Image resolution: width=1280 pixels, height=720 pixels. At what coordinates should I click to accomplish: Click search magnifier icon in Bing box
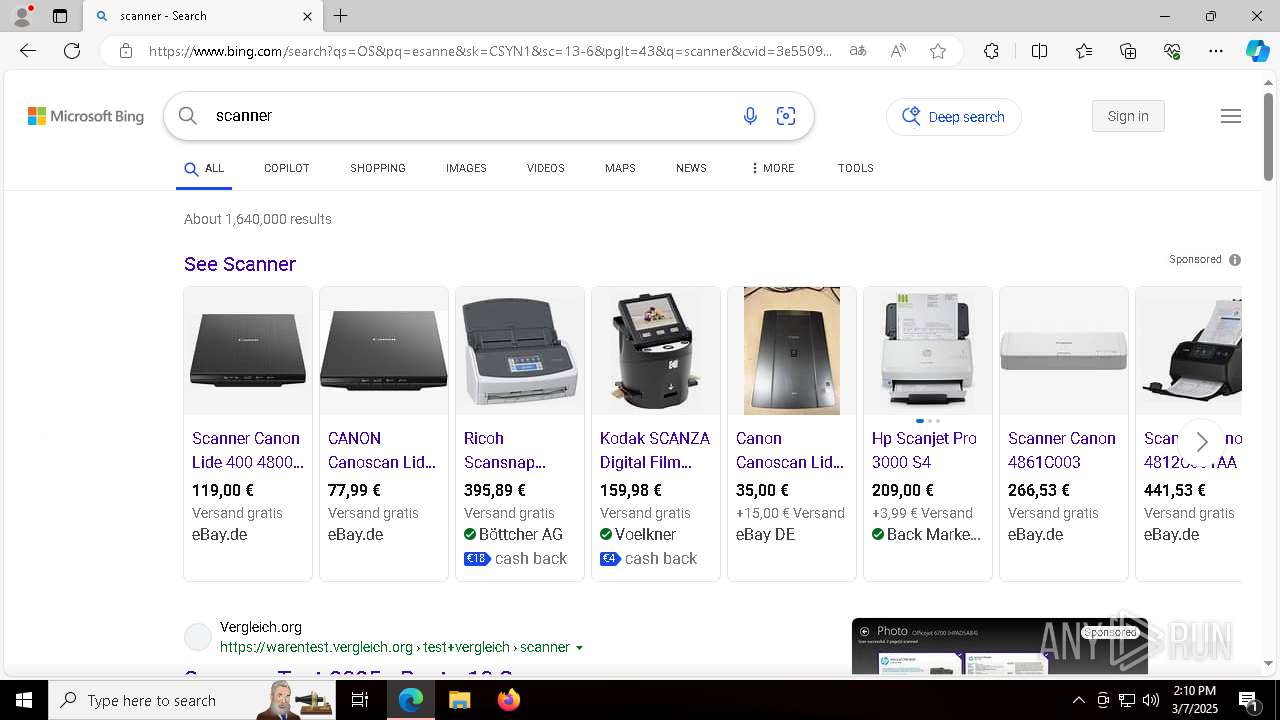click(x=188, y=116)
